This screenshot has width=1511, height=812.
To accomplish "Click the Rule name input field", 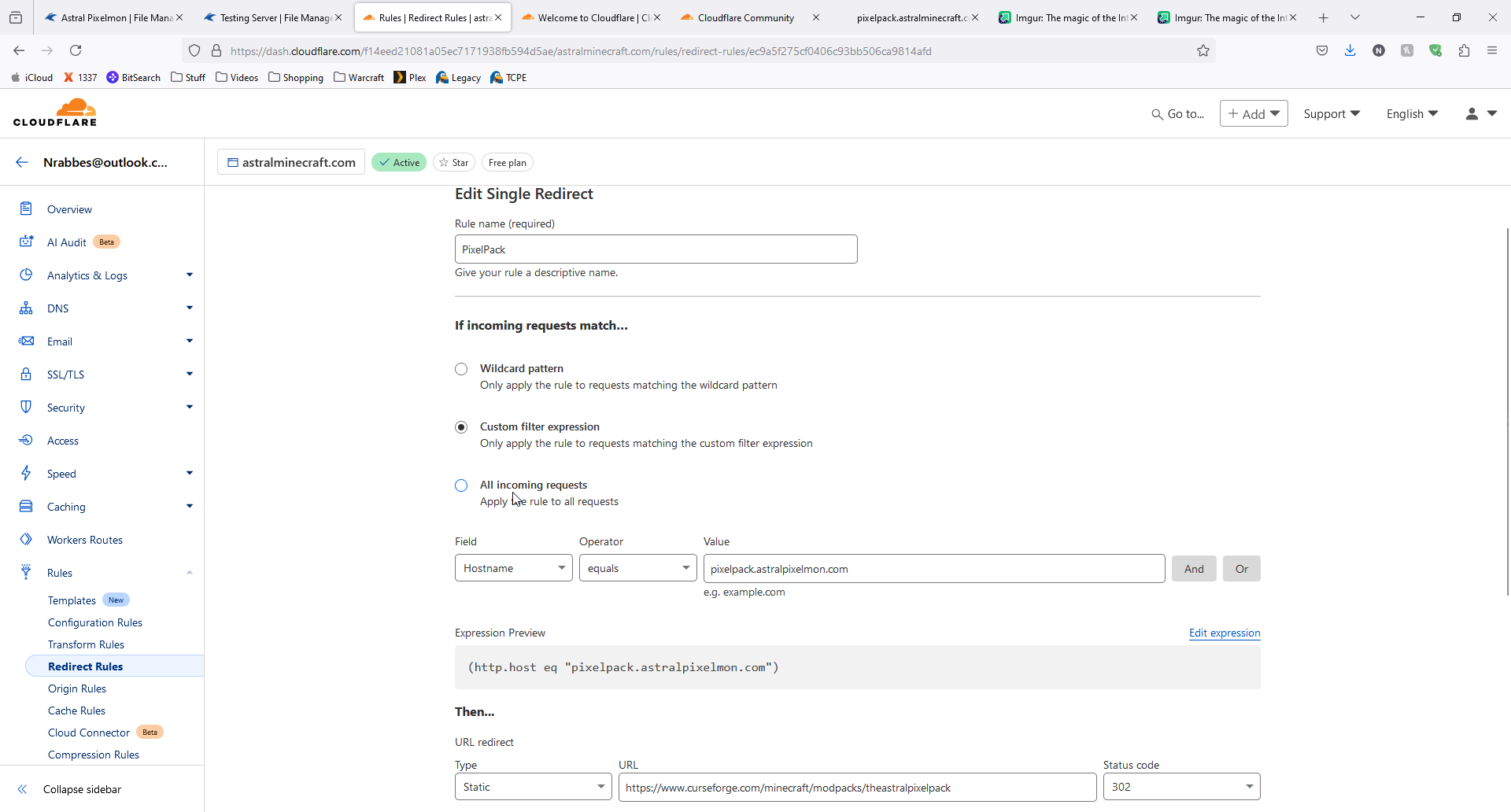I will (656, 249).
